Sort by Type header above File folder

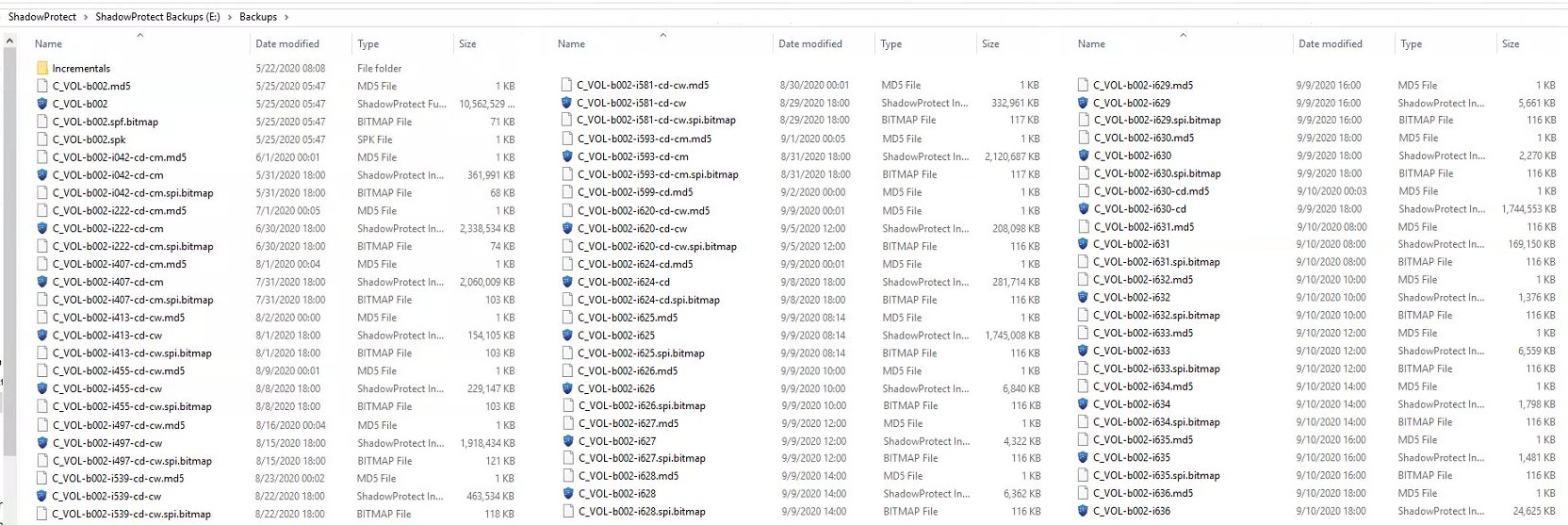(367, 43)
